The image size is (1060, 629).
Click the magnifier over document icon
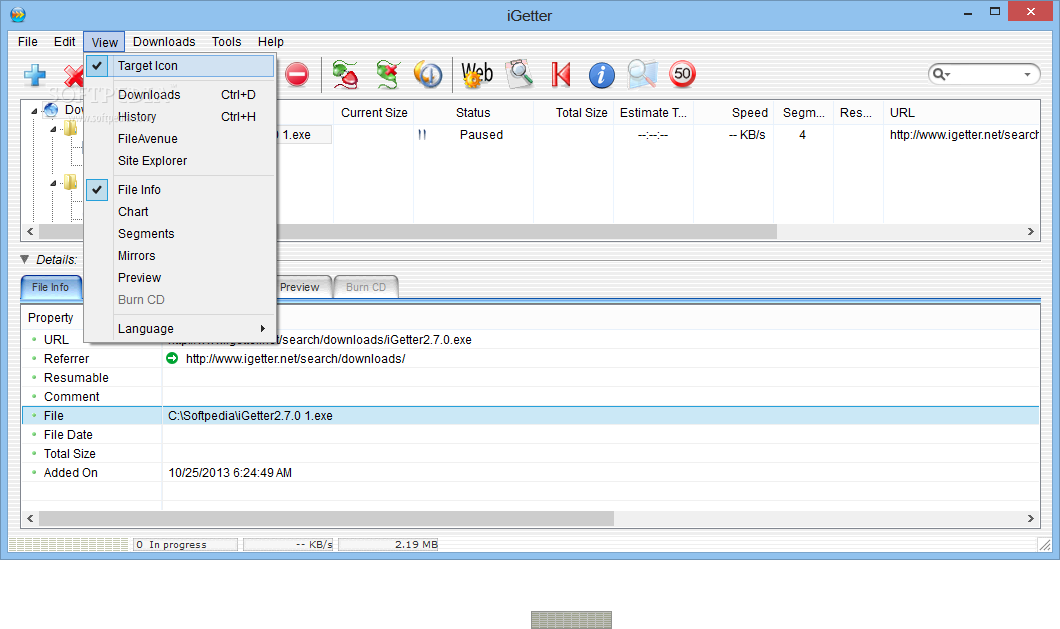click(x=519, y=74)
